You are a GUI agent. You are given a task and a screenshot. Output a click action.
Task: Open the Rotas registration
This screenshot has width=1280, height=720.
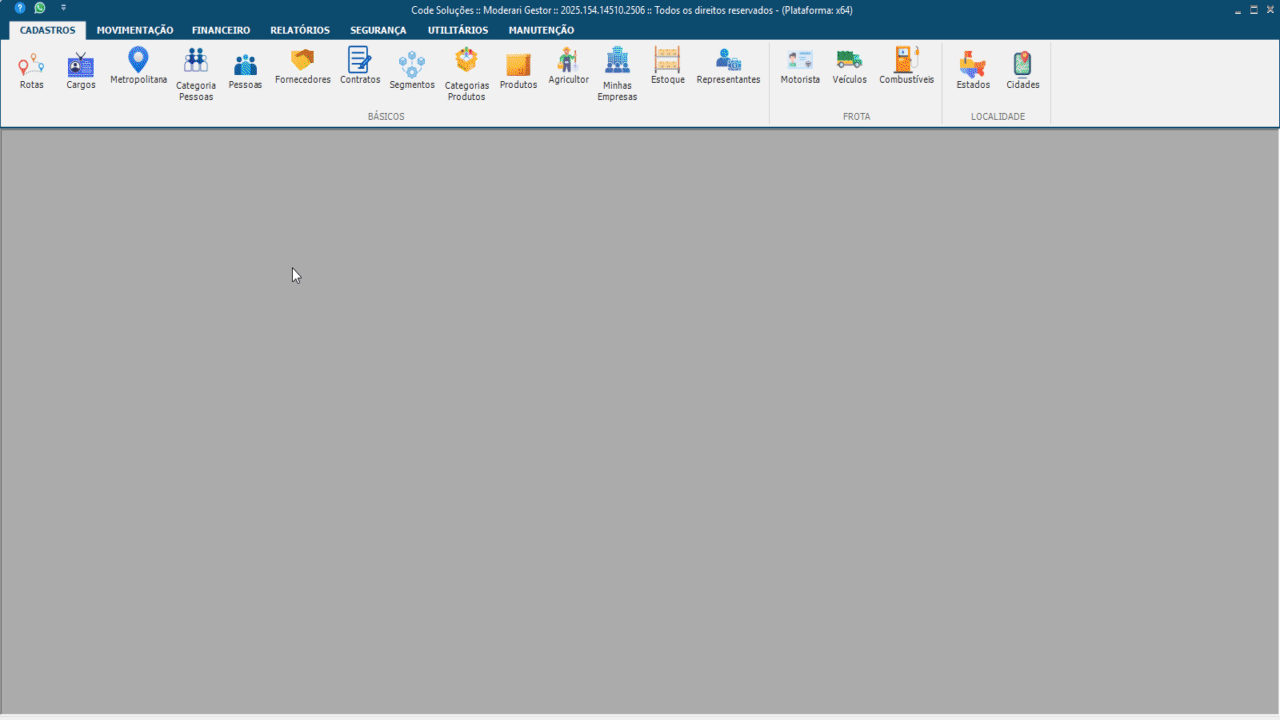(32, 72)
